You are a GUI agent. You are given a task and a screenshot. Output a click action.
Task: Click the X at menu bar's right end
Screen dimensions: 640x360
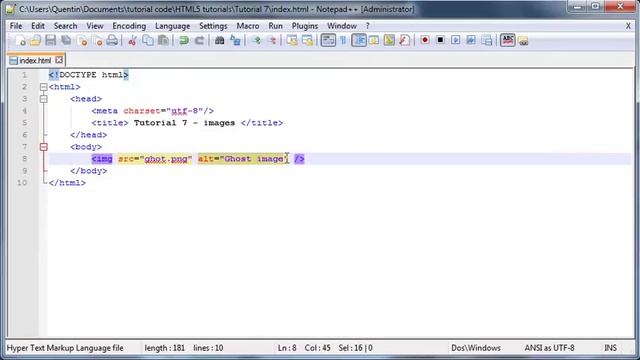click(628, 26)
